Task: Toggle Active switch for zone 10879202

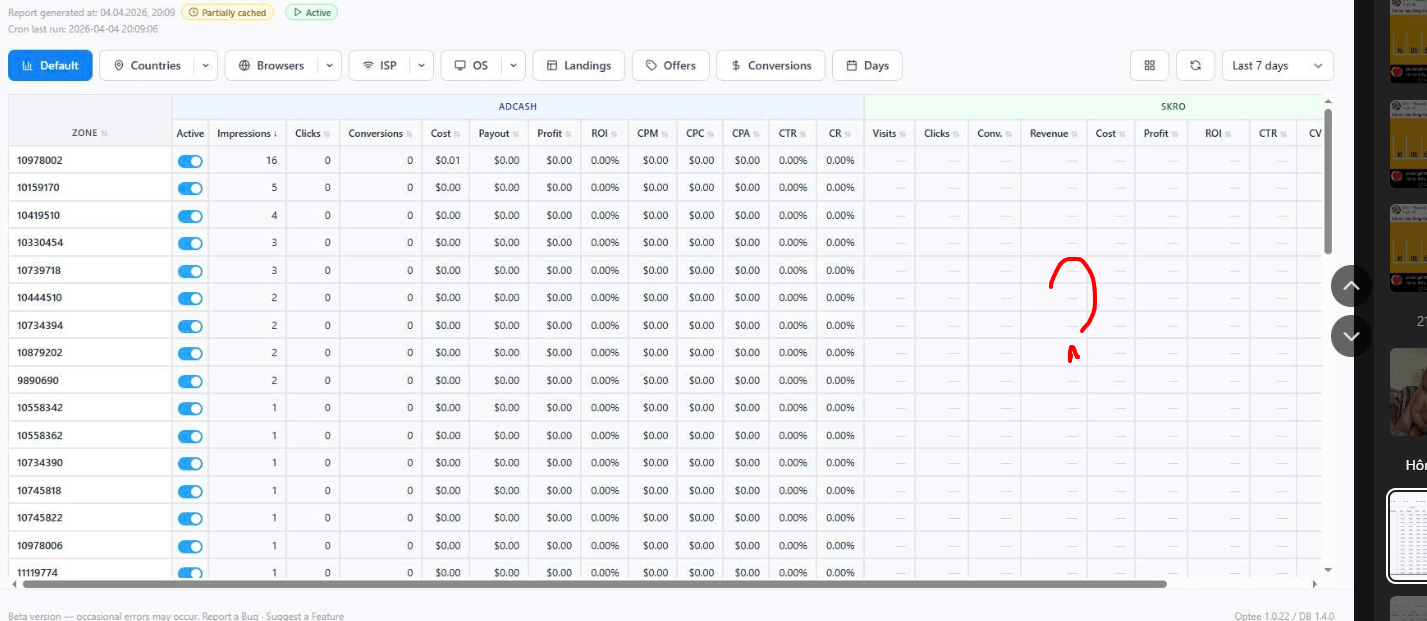Action: point(190,353)
